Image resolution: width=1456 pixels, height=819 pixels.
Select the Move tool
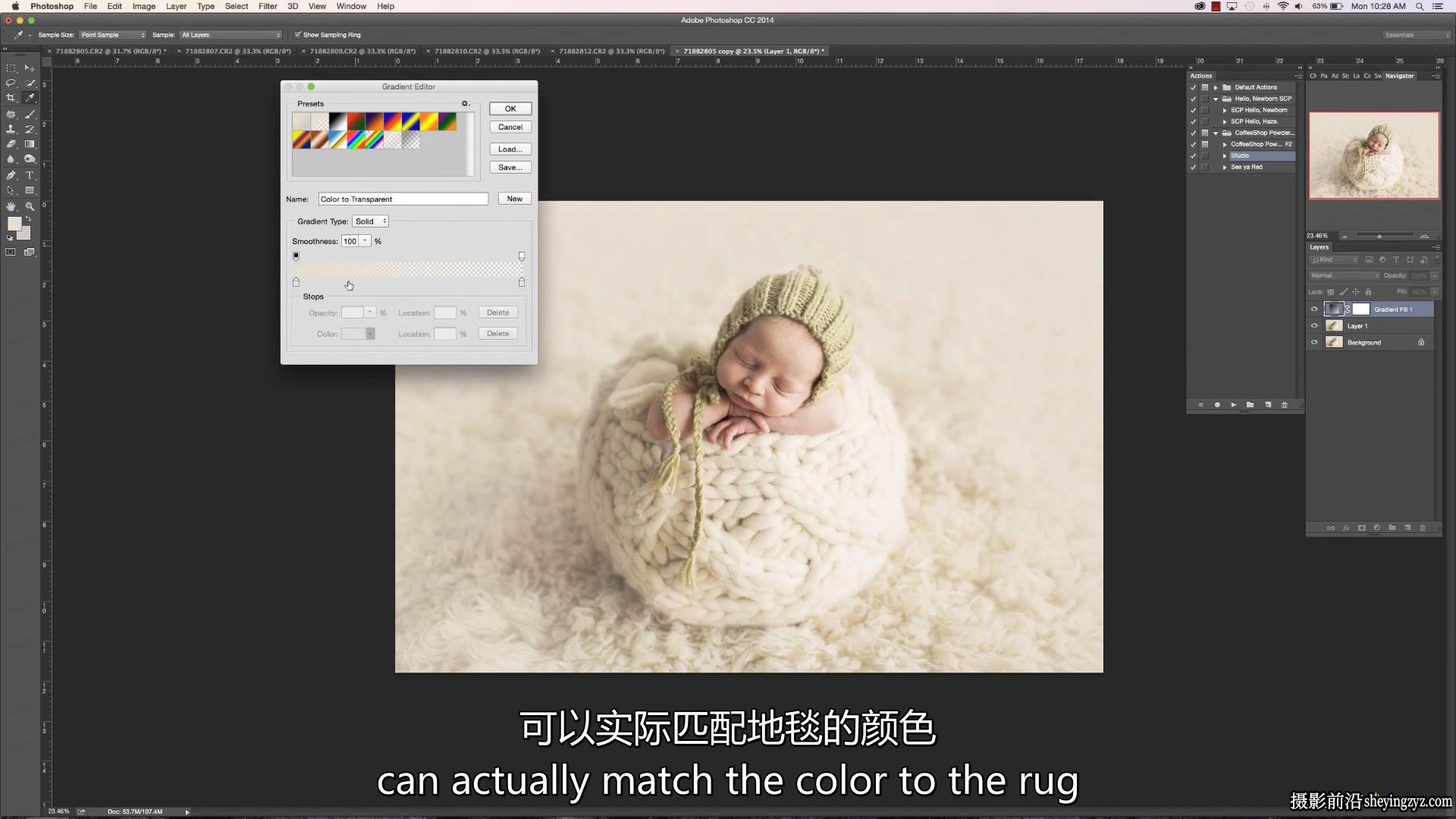(30, 67)
